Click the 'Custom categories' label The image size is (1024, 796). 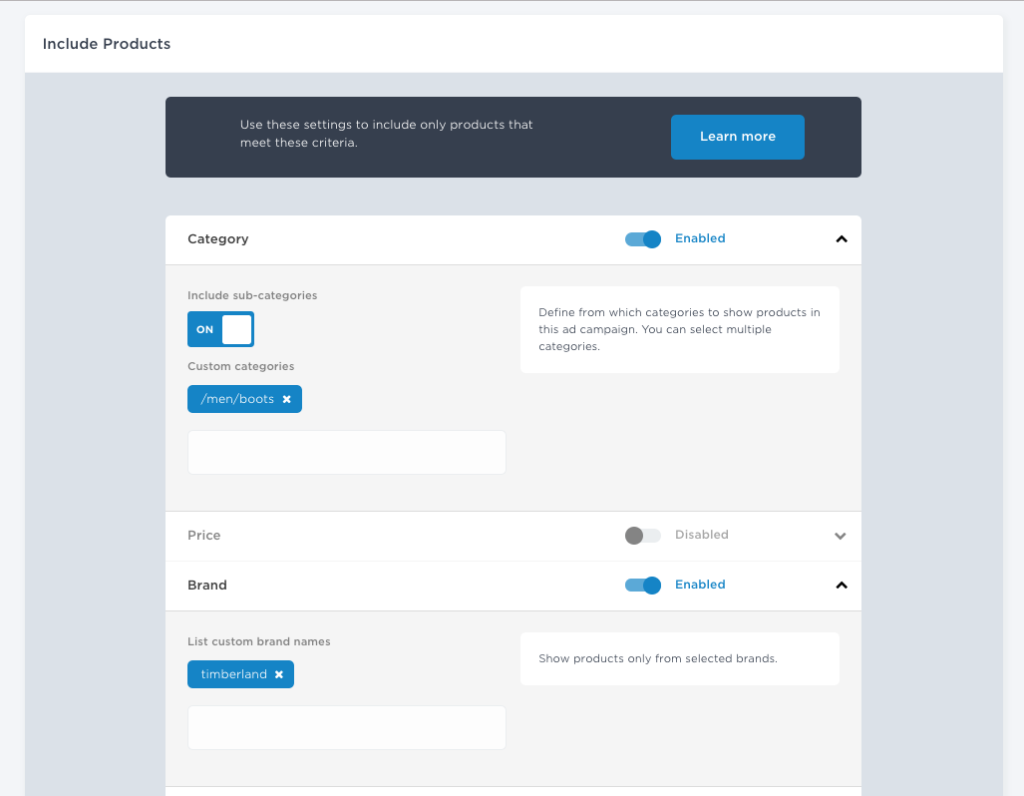click(x=241, y=366)
